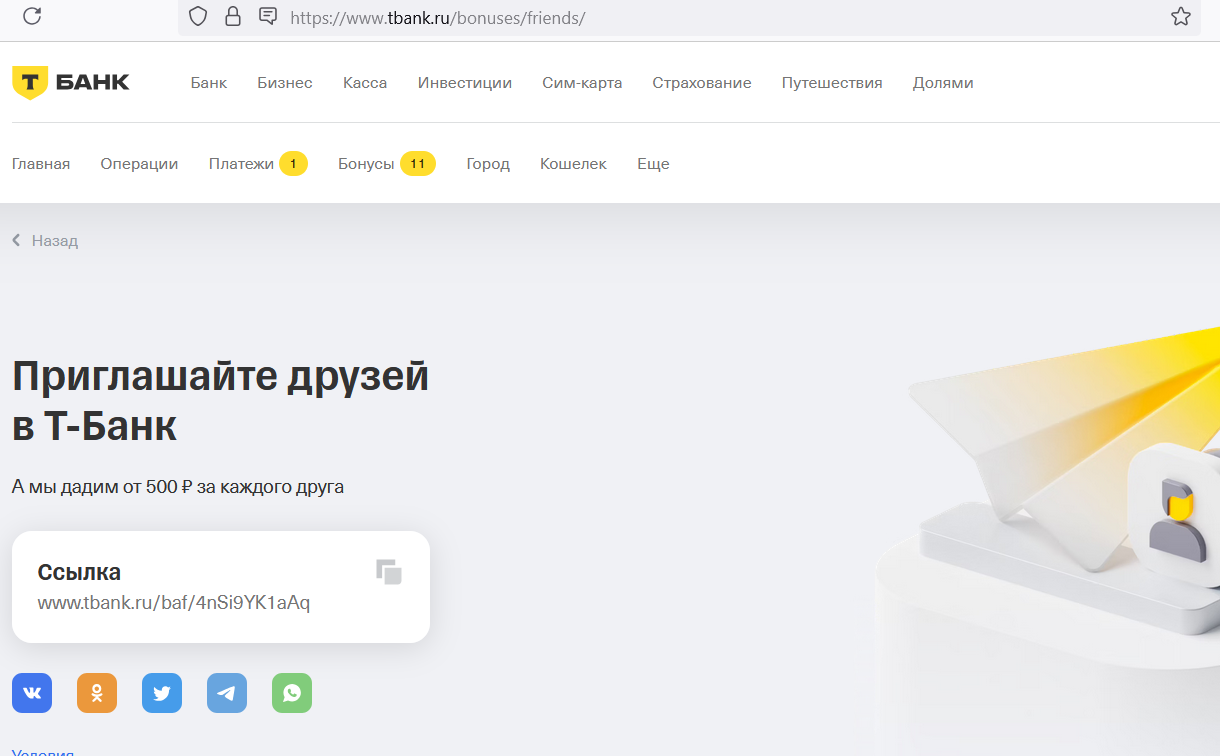Screen dimensions: 1220x756
Task: Share via the Twitter icon
Action: click(162, 693)
